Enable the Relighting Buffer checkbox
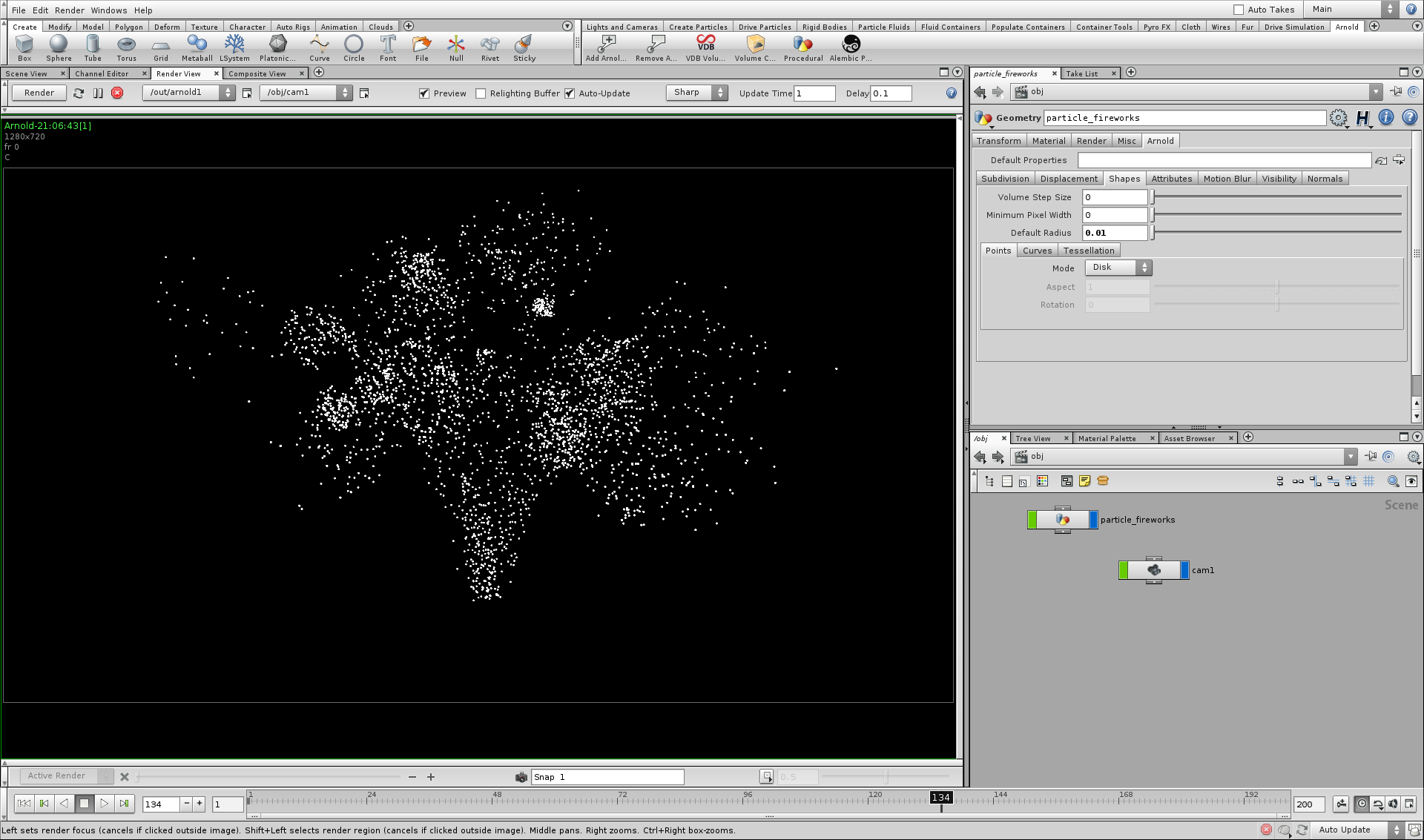 [481, 93]
